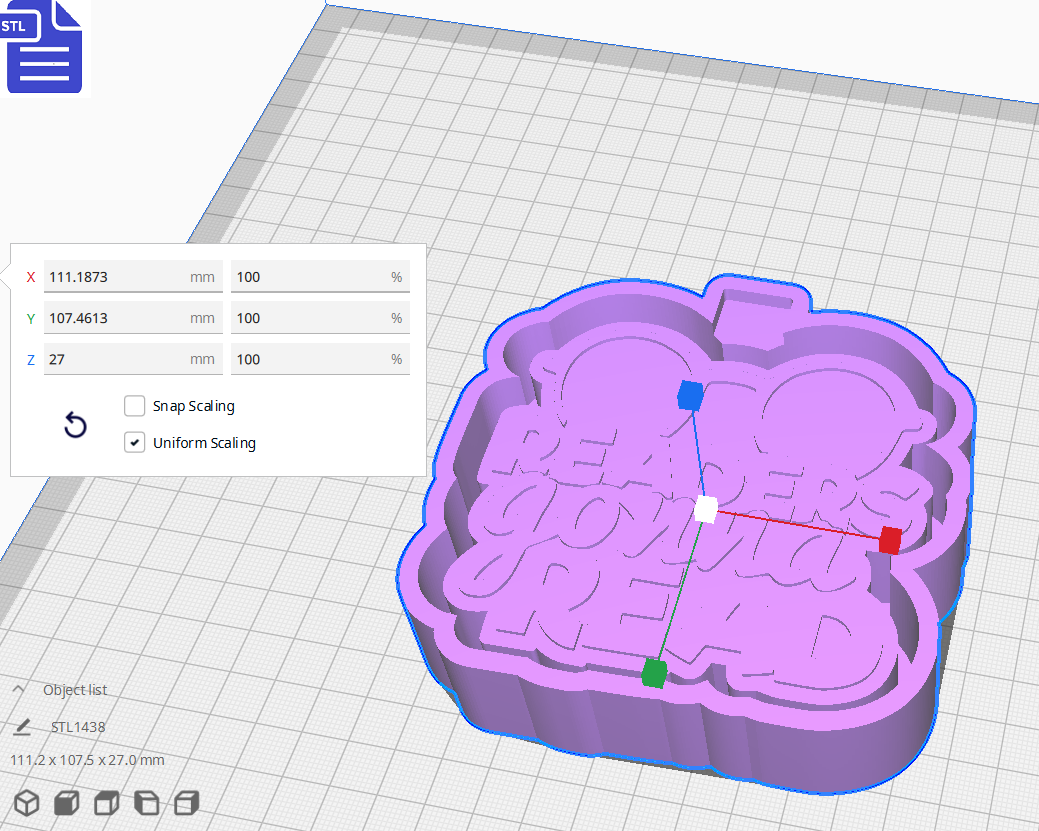Enable the Snap Scaling checkbox

pos(135,406)
